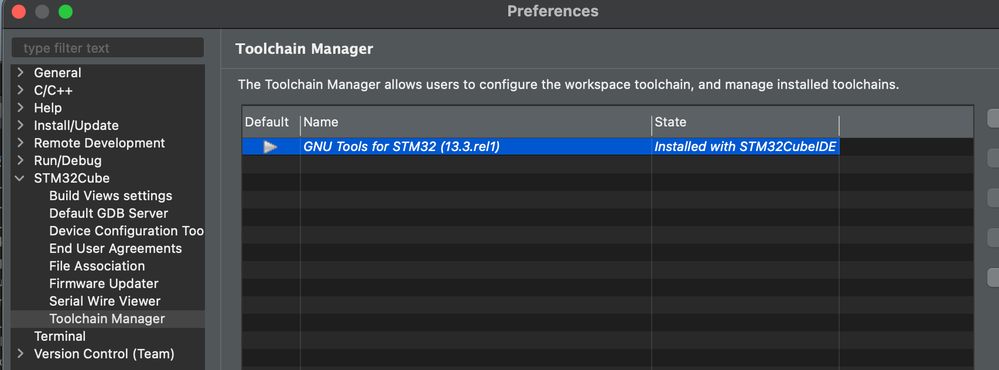Screen dimensions: 999x370
Task: Click the State column header
Action: coord(745,122)
